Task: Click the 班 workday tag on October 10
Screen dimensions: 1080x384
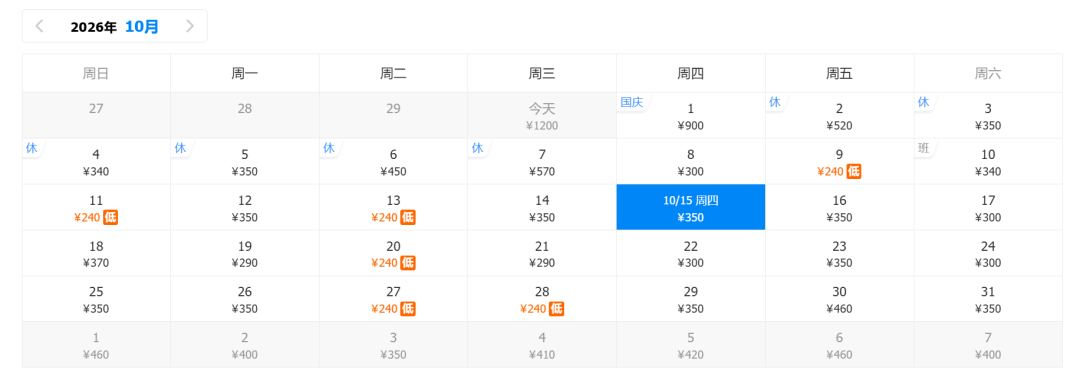Action: 924,148
